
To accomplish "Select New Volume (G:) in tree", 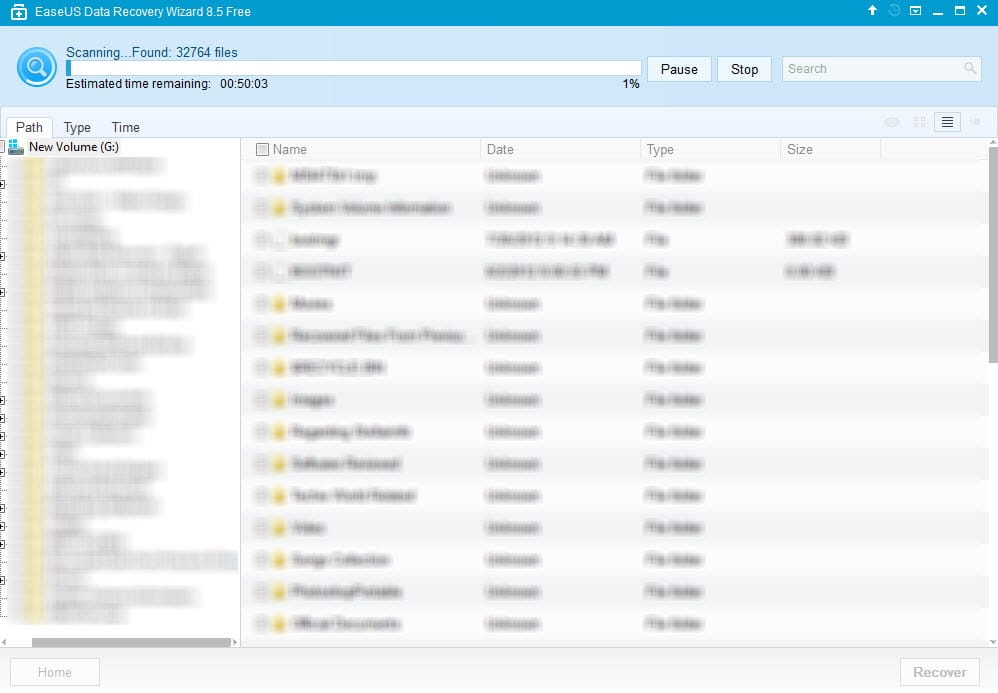I will pyautogui.click(x=74, y=147).
